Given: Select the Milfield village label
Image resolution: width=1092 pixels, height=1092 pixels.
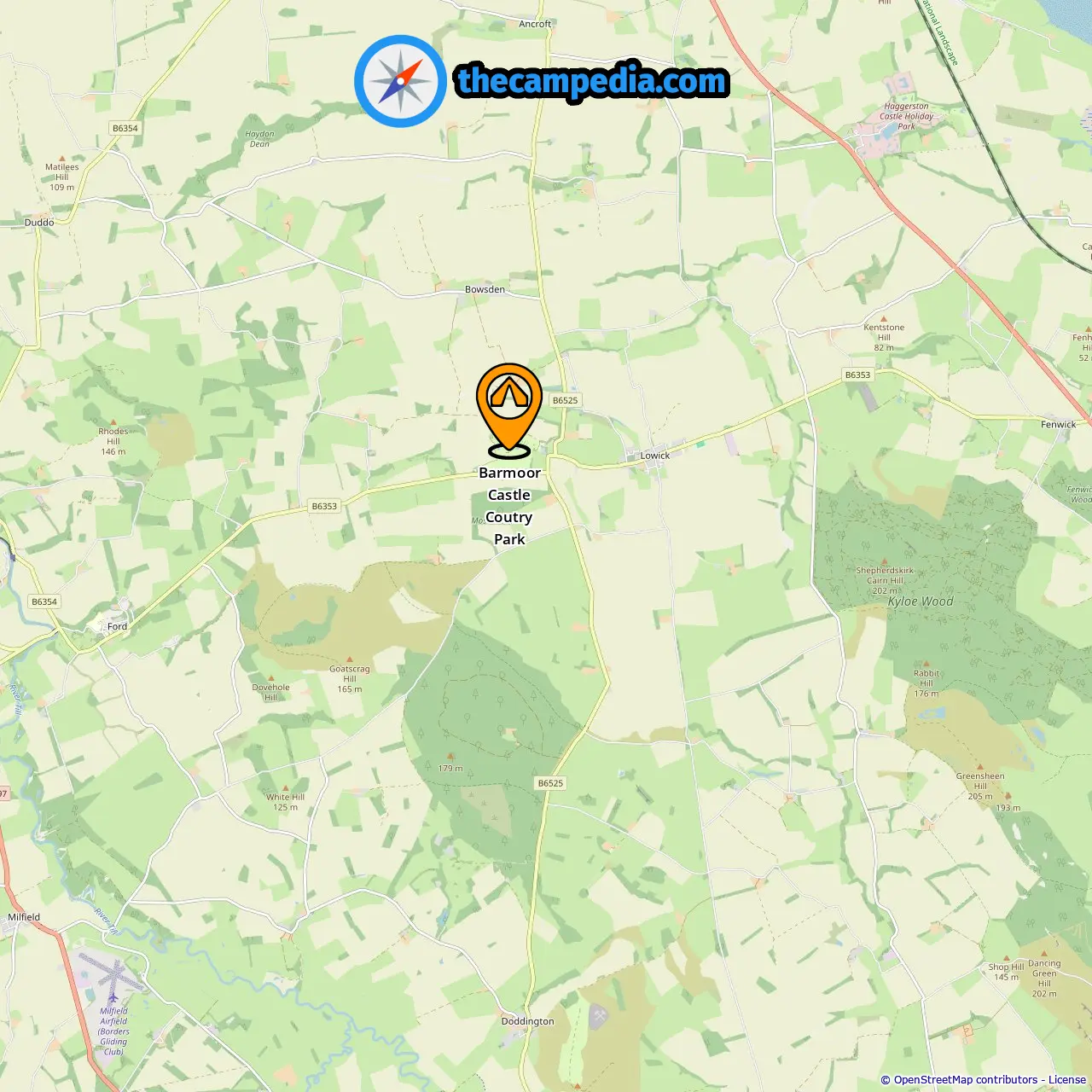Looking at the screenshot, I should coord(24,917).
